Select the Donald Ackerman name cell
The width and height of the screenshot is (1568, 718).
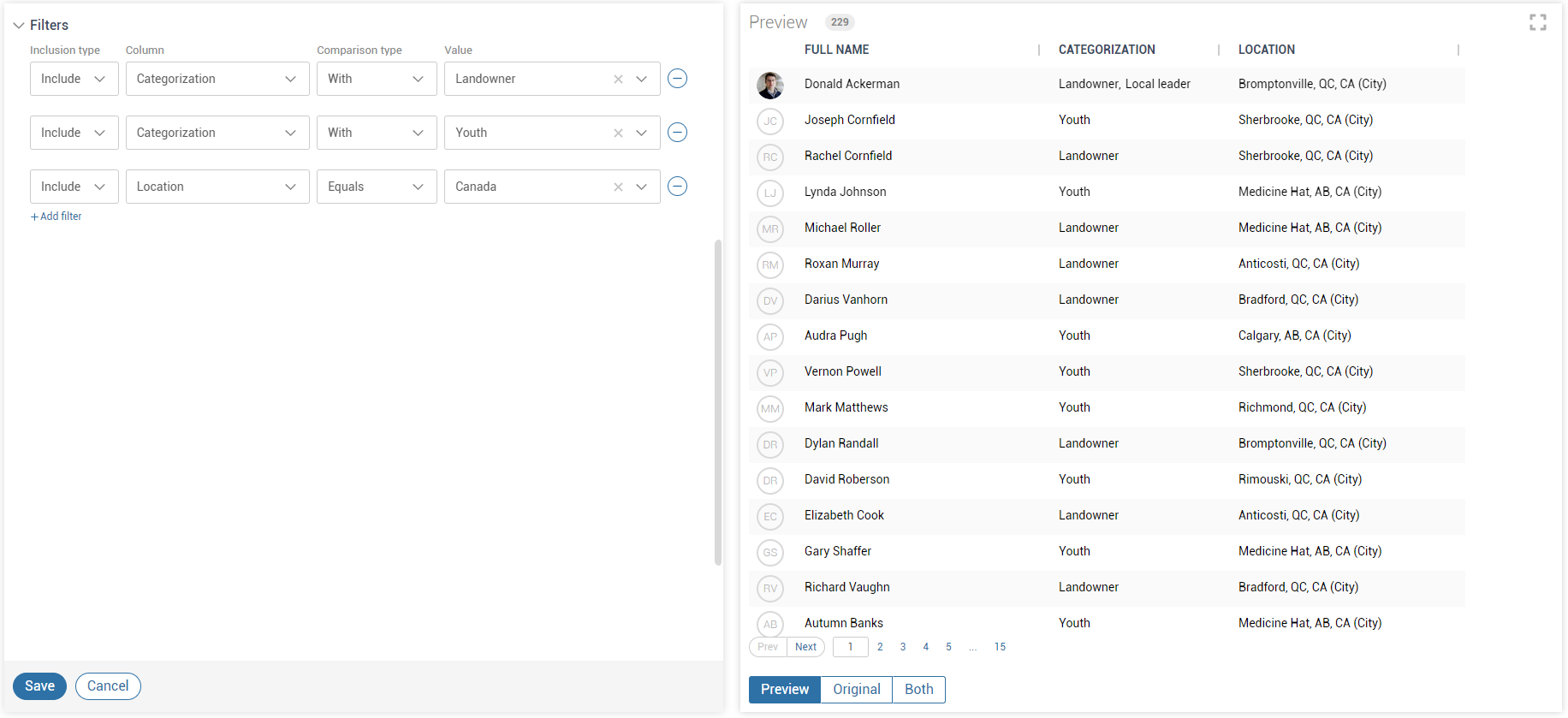(x=852, y=84)
